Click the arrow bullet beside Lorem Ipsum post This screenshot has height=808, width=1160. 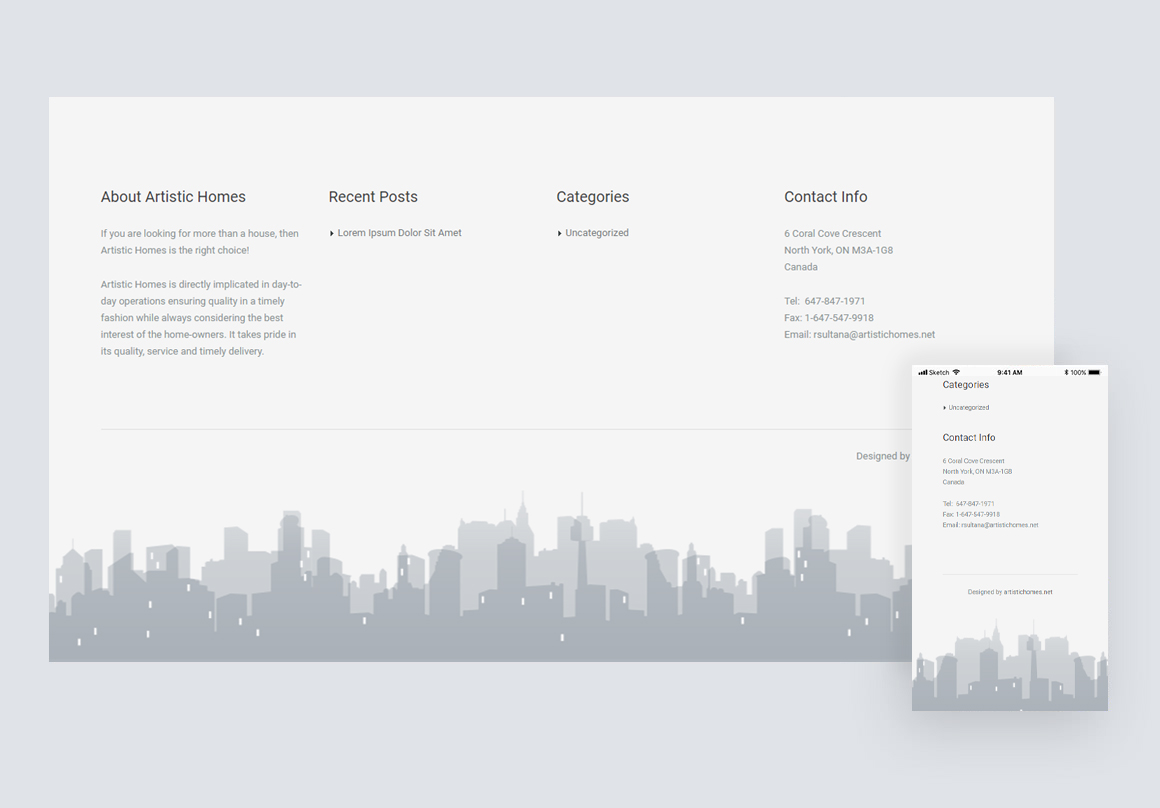(332, 234)
